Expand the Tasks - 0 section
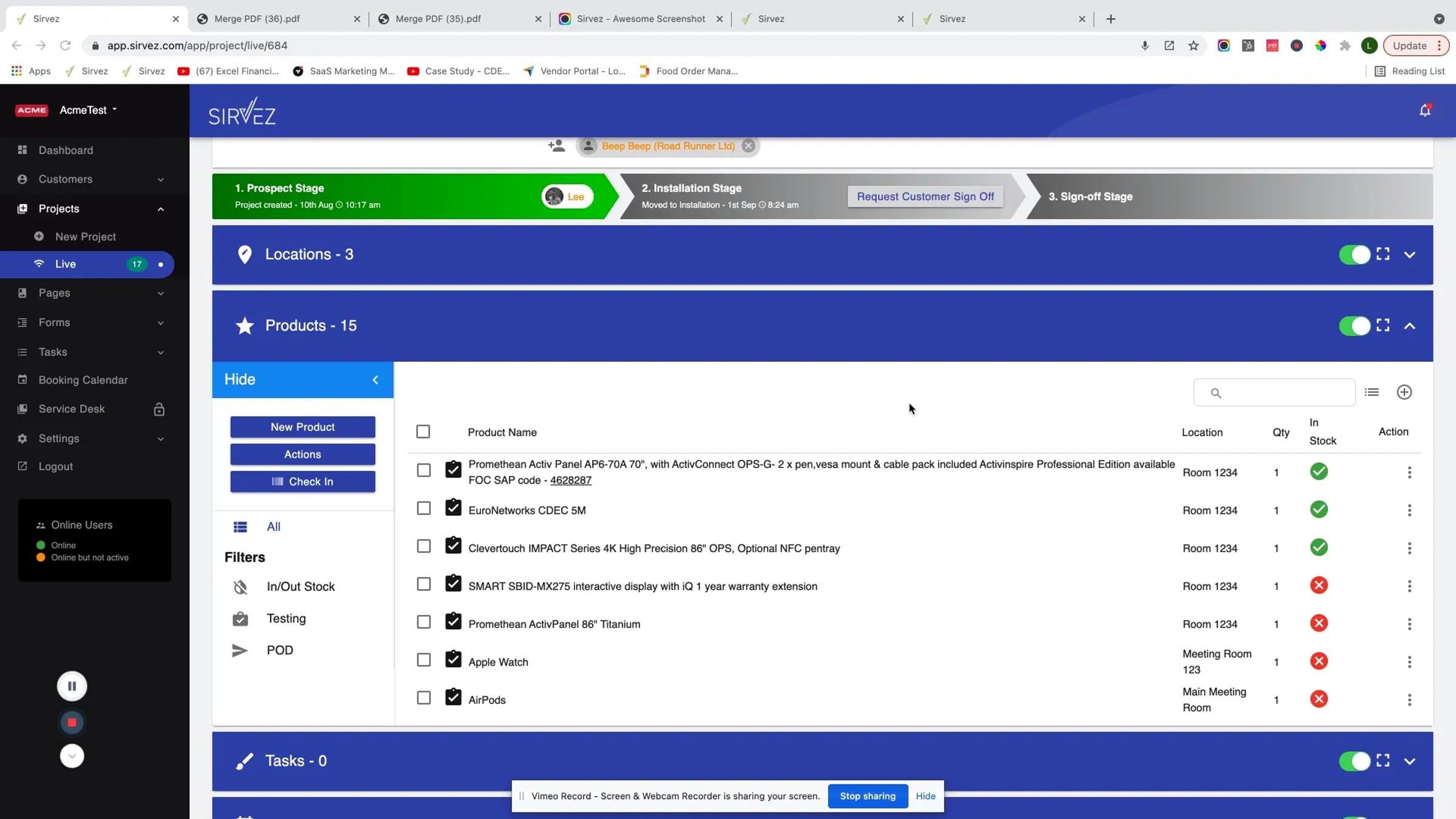 (1409, 761)
